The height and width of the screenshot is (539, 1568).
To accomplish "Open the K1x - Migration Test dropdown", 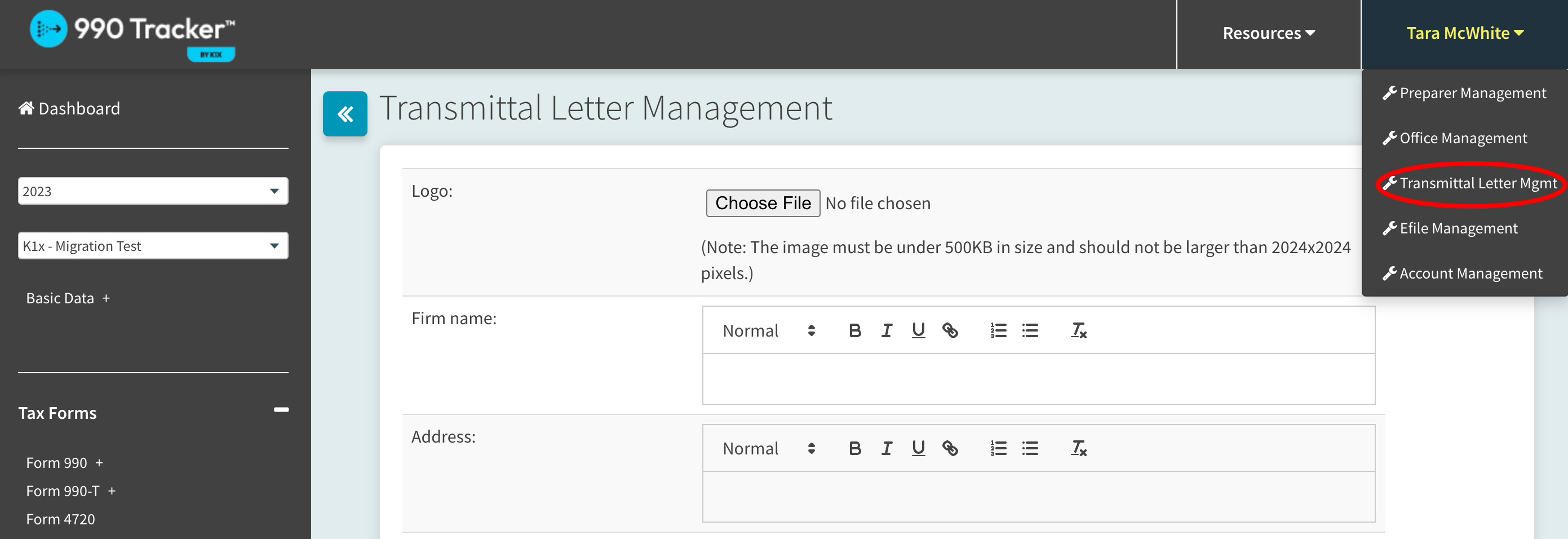I will (153, 246).
